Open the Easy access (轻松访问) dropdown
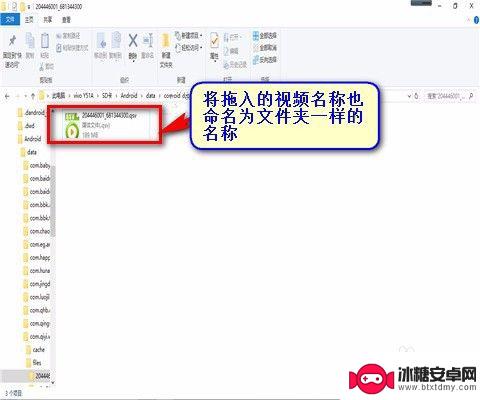The height and width of the screenshot is (400, 480). [189, 48]
